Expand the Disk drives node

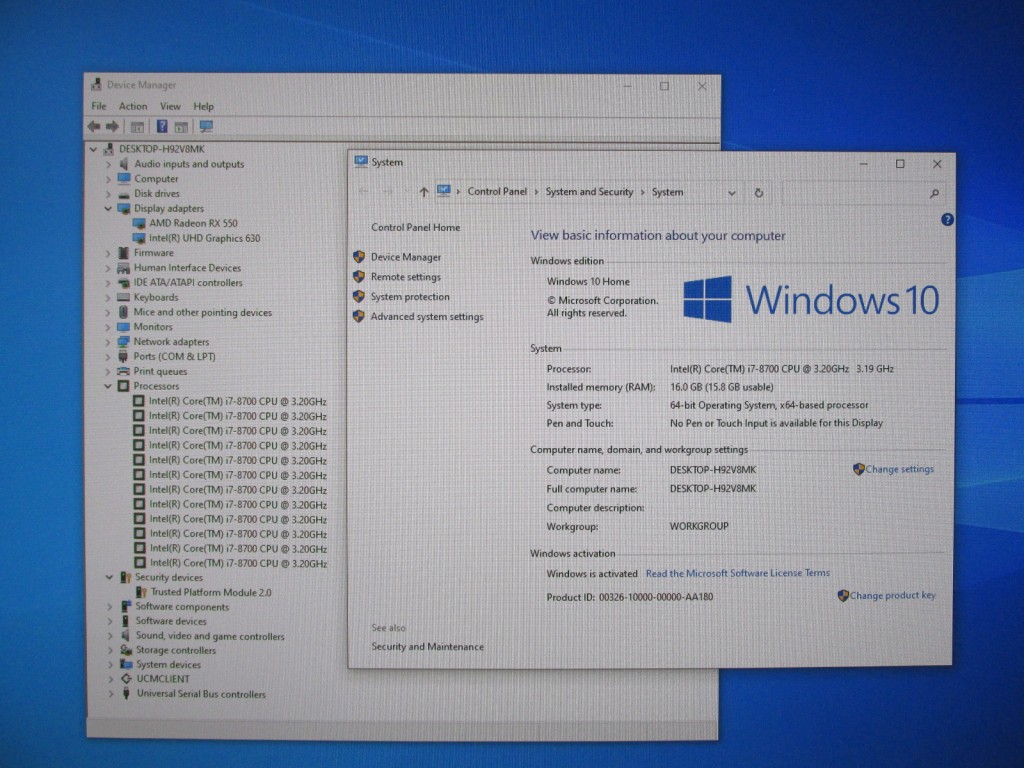[108, 193]
